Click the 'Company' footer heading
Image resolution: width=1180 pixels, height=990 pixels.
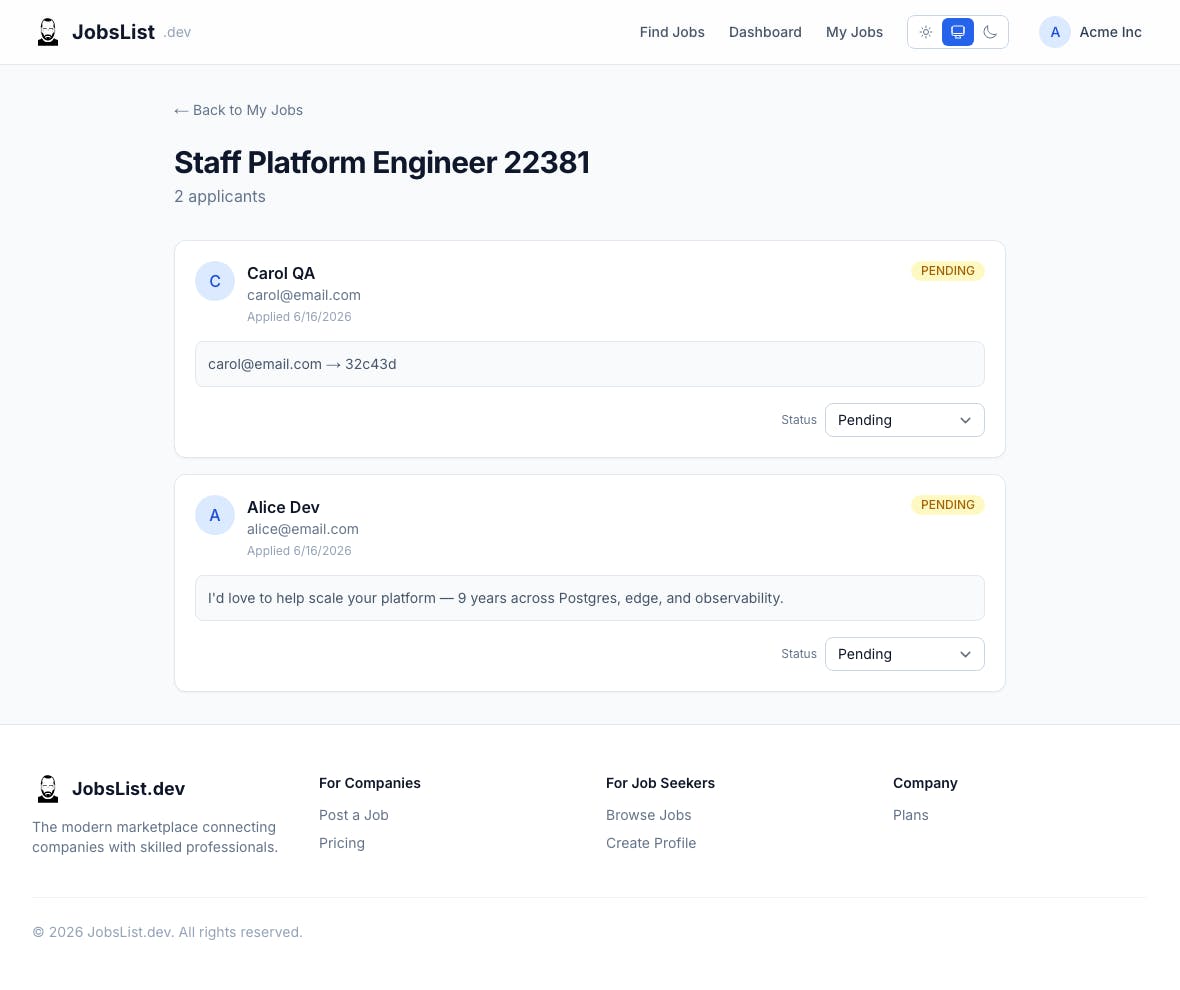(x=925, y=783)
